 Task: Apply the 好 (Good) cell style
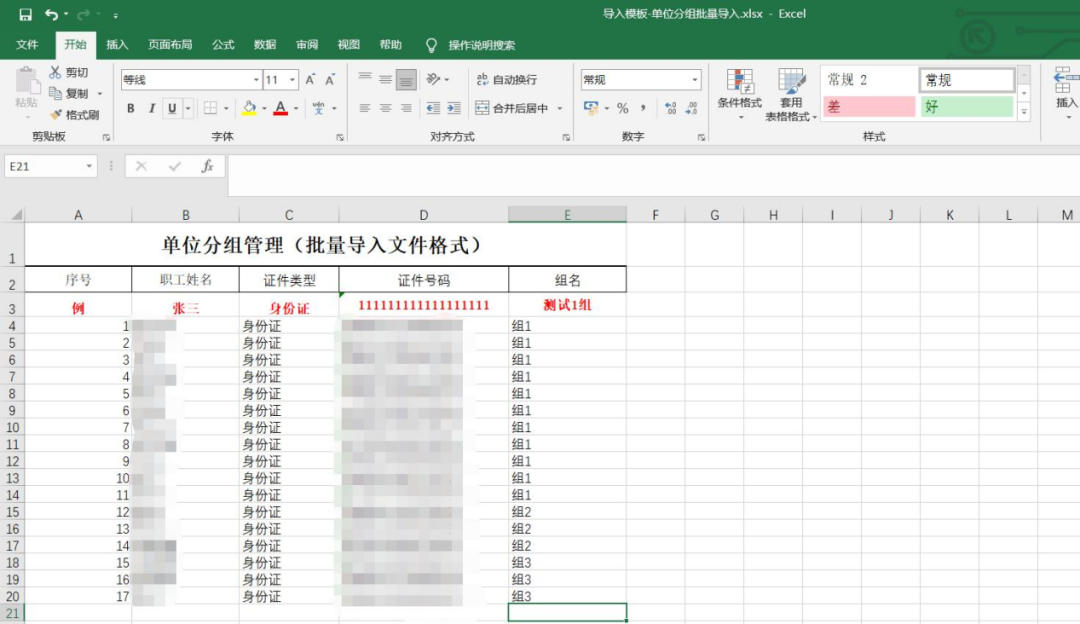[966, 107]
